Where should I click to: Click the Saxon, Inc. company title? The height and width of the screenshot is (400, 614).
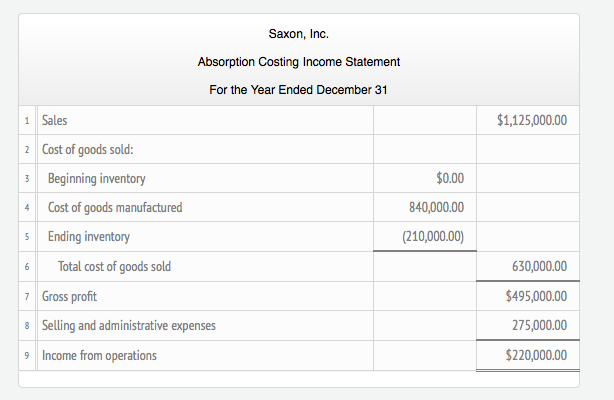(x=298, y=35)
